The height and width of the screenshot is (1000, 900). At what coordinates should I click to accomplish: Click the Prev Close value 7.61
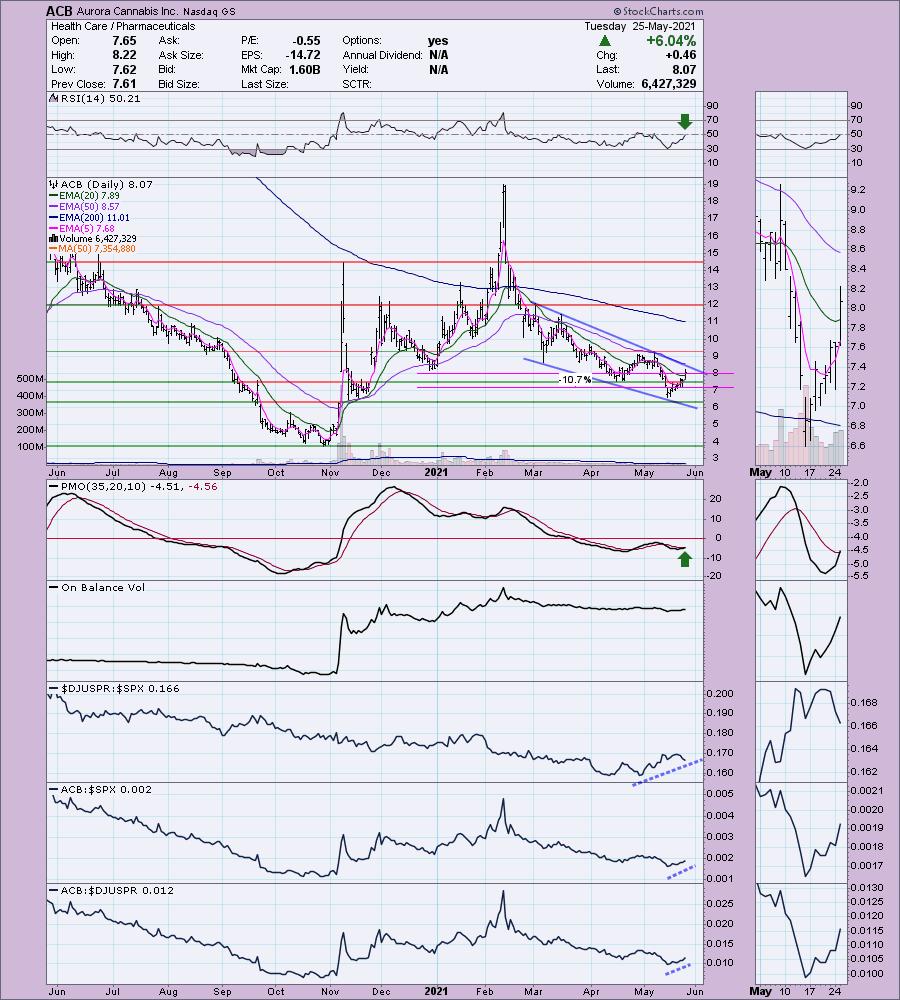tap(124, 84)
